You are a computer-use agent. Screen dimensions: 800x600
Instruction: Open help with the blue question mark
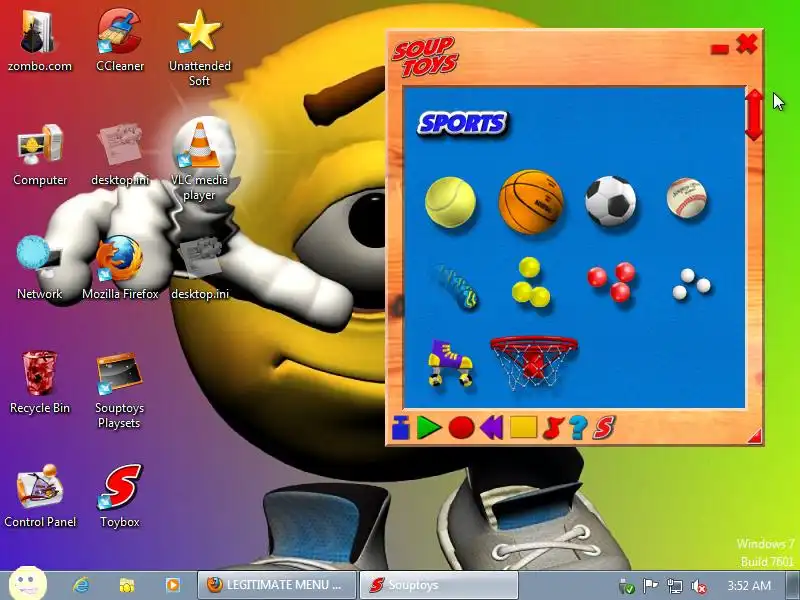(x=578, y=428)
